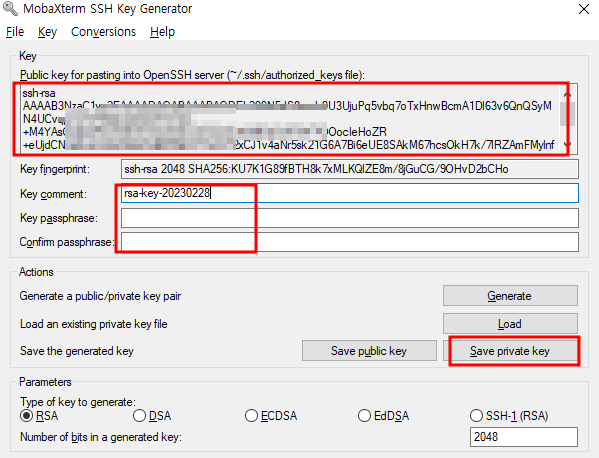Click the public key box scroll down arrow
Viewport: 599px width, 458px height.
click(568, 145)
